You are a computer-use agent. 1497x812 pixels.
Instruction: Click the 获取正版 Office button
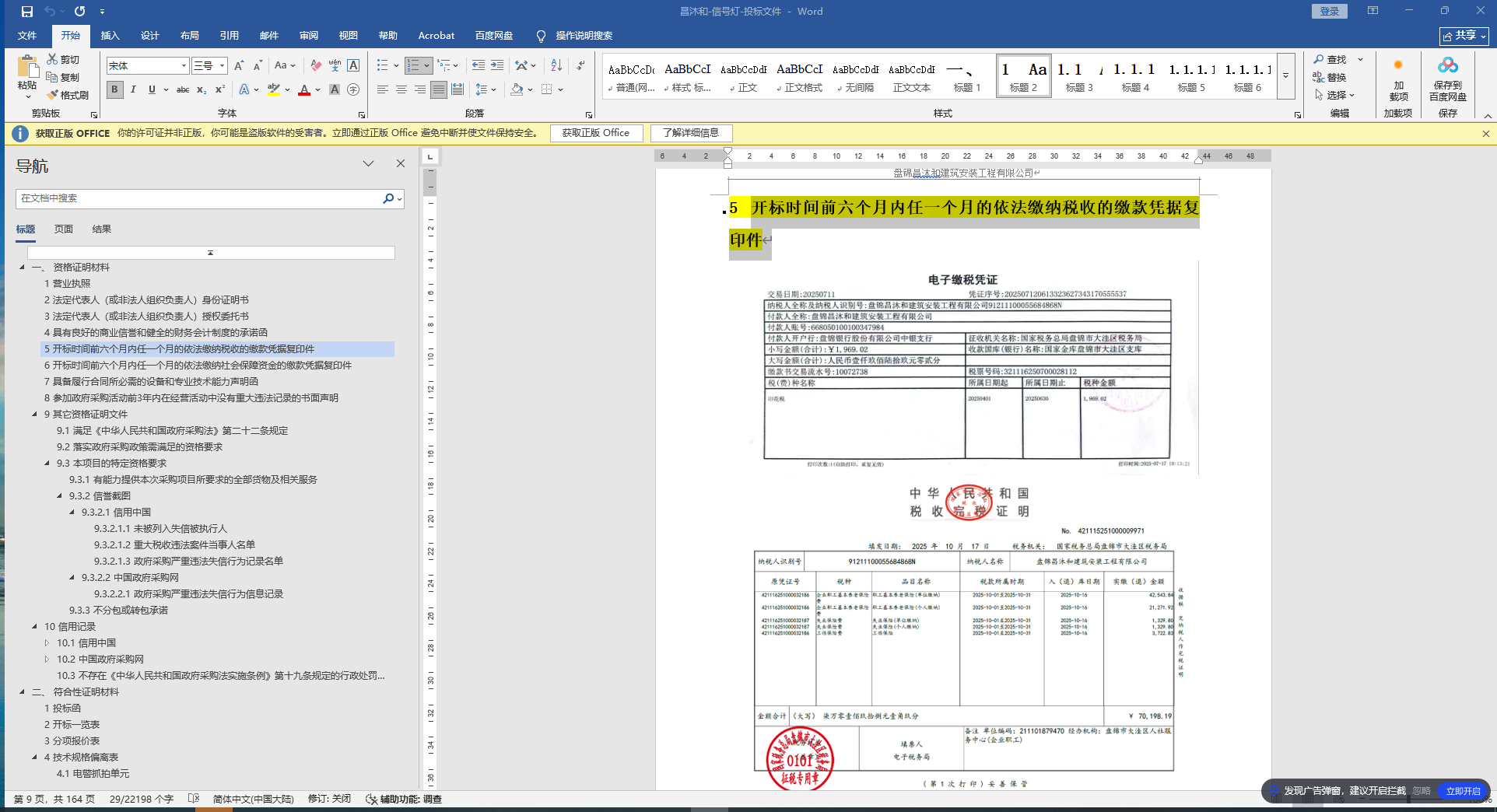(596, 133)
